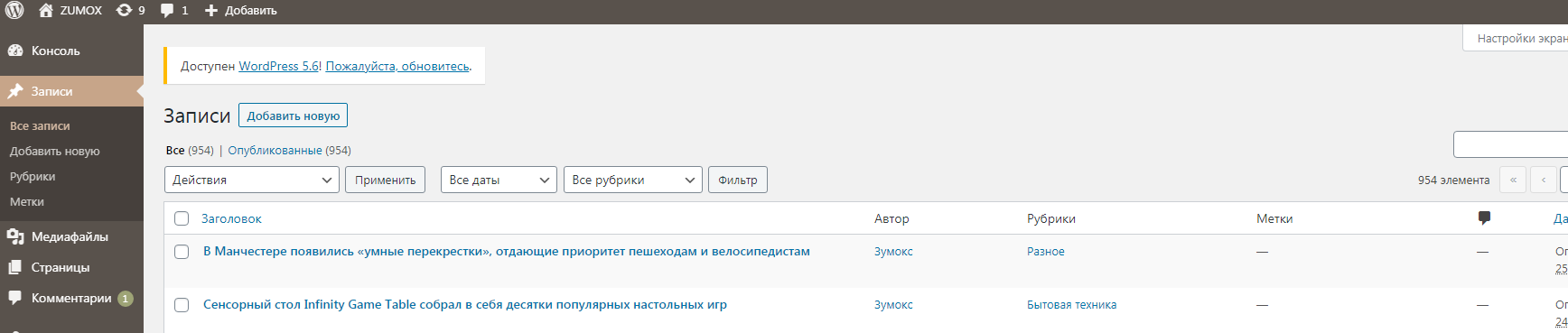
Task: Click the Рубрики column header
Action: [x=1051, y=218]
